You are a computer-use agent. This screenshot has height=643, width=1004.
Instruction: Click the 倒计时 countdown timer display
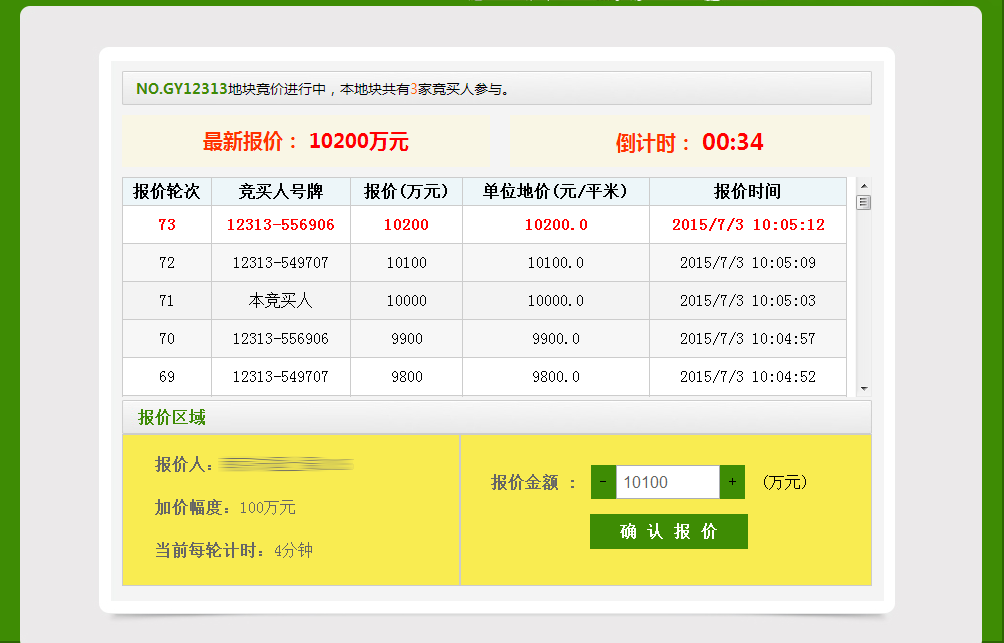(x=690, y=142)
